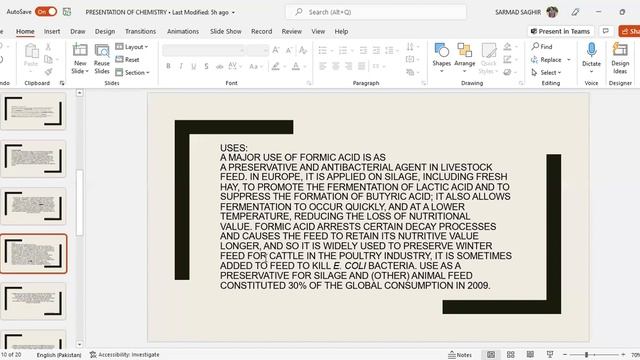Screen dimensions: 640x360
Task: Click the Text Highlight Color icon
Action: click(x=276, y=66)
